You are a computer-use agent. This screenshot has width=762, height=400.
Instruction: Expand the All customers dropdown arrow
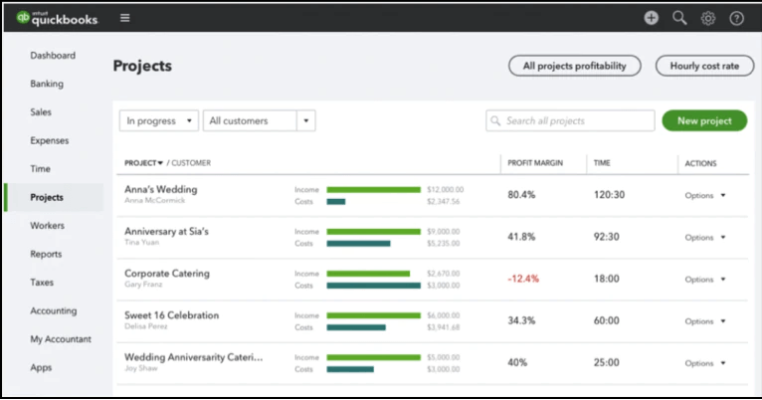pyautogui.click(x=306, y=121)
